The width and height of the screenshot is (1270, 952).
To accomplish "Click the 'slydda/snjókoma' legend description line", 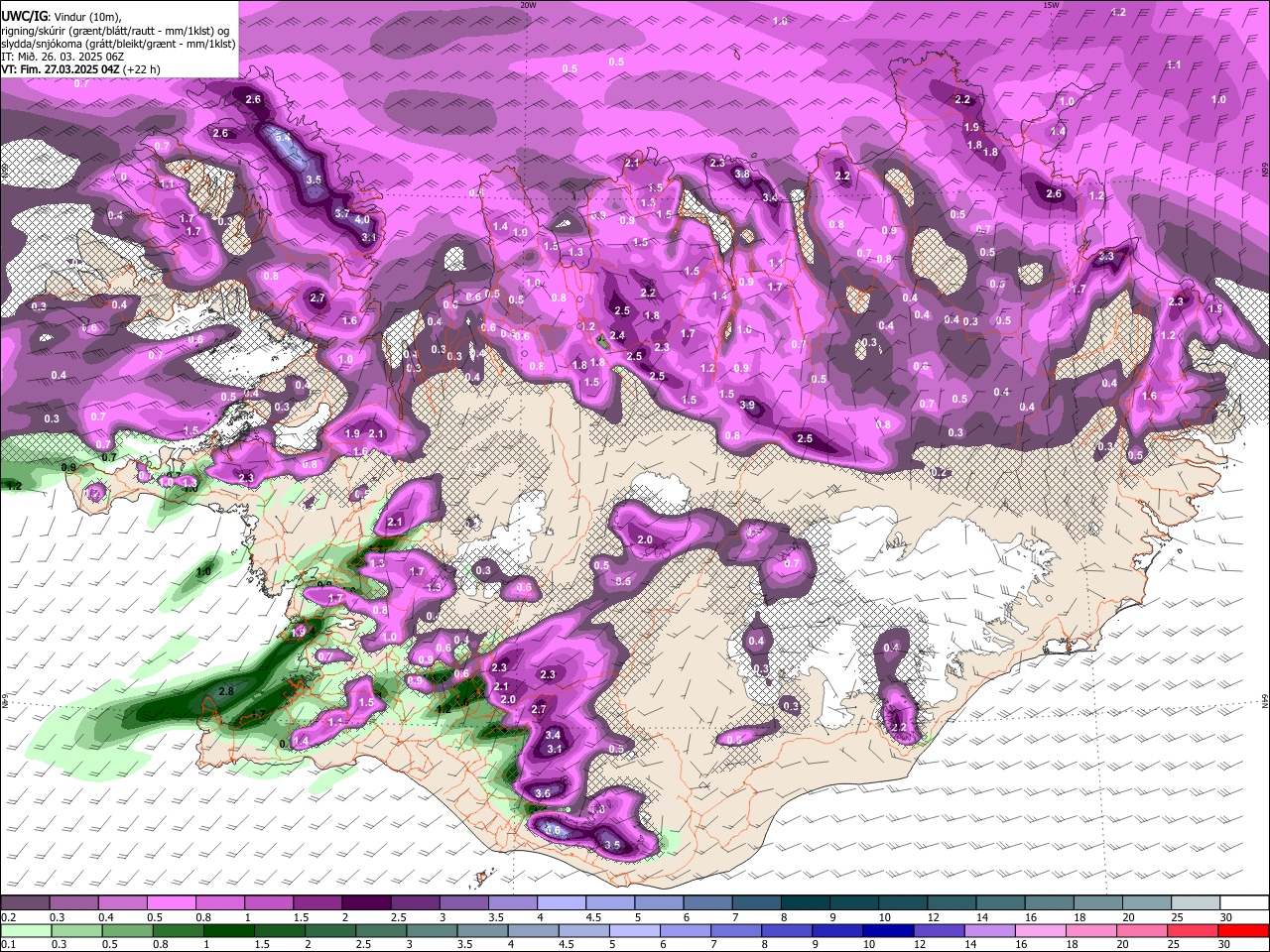I will point(117,44).
